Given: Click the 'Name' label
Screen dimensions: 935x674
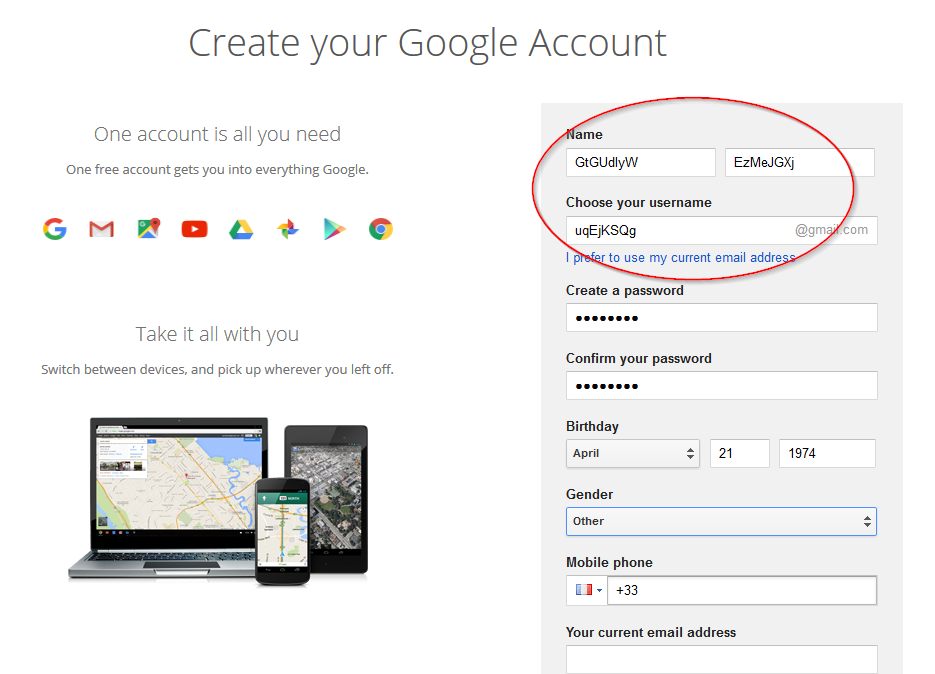Looking at the screenshot, I should pos(584,135).
